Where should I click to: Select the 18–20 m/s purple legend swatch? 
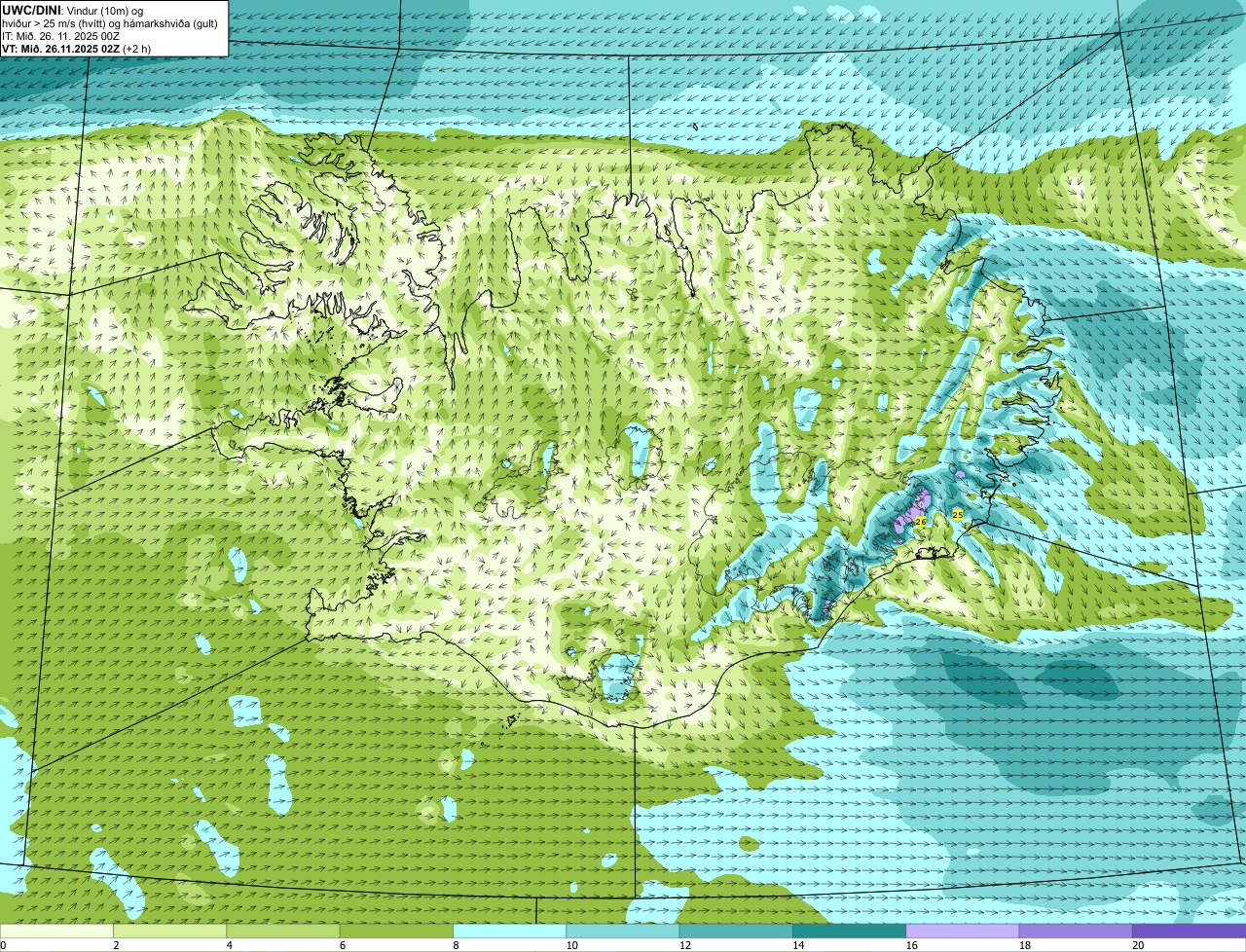[1076, 931]
